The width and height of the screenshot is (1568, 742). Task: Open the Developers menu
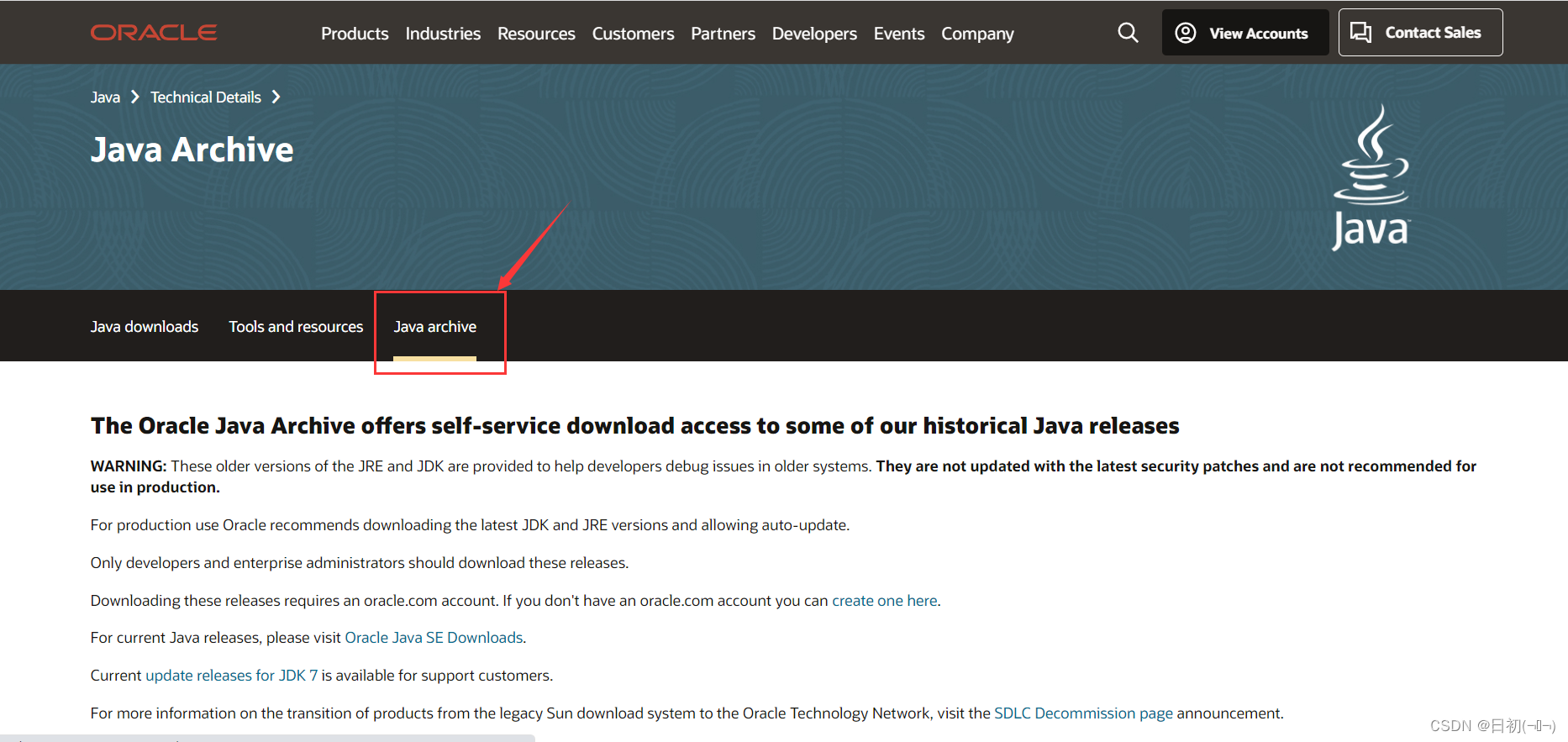(x=814, y=34)
